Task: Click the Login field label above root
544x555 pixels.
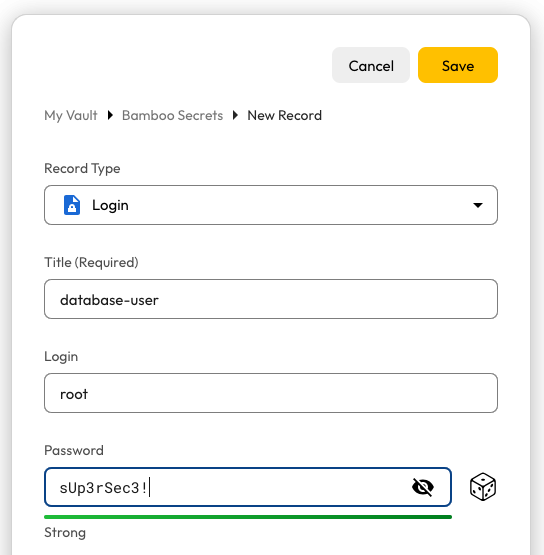Action: [61, 356]
